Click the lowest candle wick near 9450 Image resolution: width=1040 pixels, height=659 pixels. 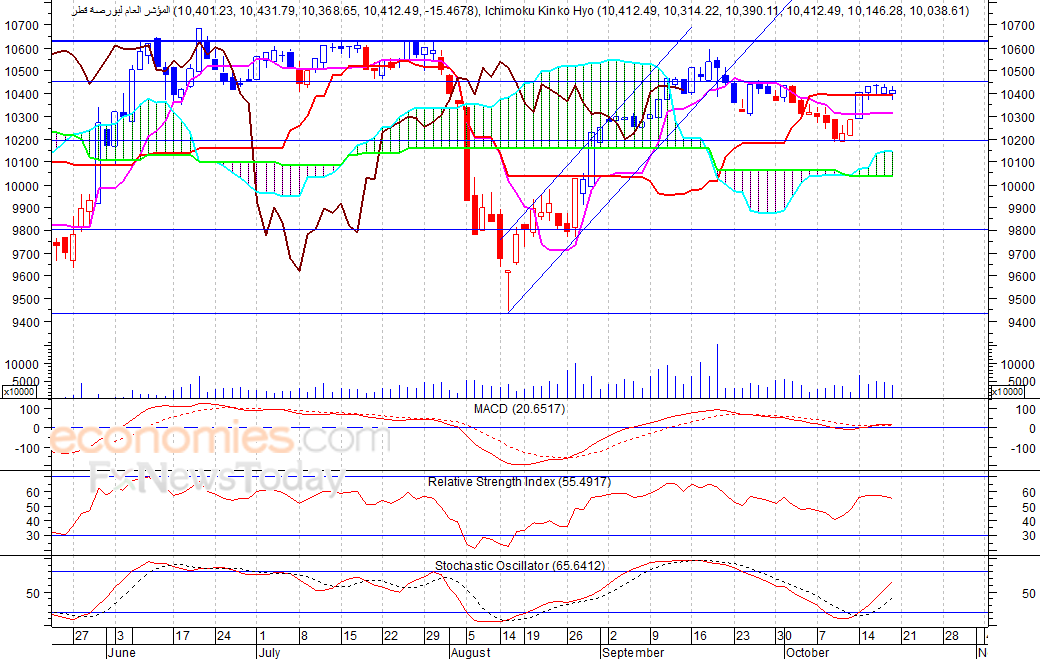[509, 291]
